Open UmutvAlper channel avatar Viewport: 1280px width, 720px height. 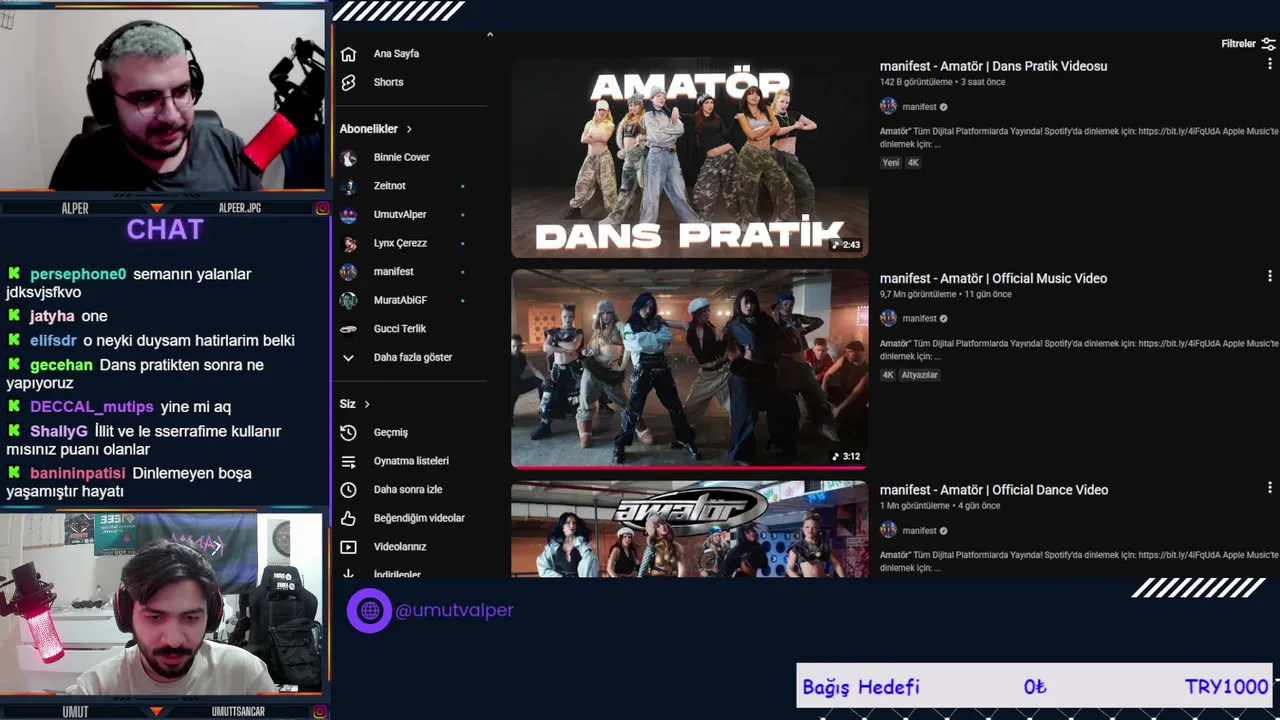pyautogui.click(x=348, y=215)
